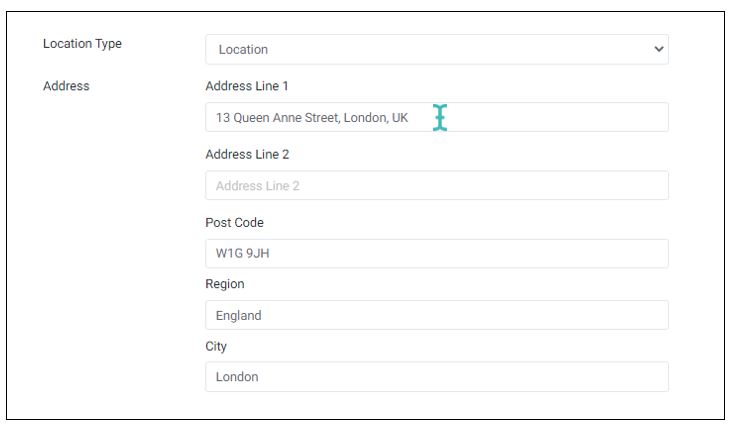Focus the Address Line 1 input field

coord(437,117)
